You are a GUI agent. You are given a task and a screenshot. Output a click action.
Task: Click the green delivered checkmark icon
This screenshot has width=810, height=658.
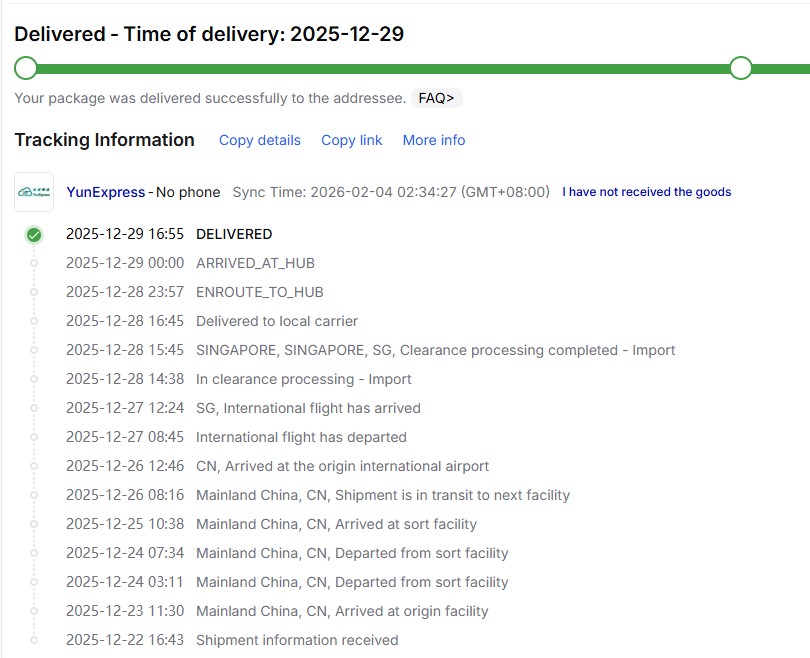[34, 235]
